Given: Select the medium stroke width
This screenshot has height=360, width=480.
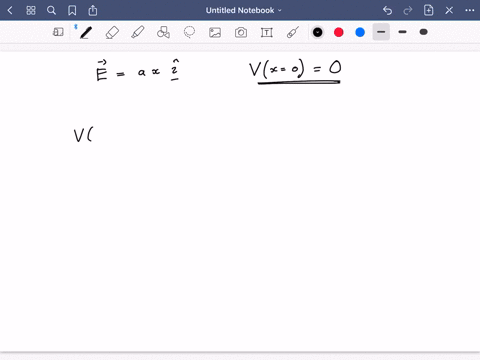Looking at the screenshot, I should [x=402, y=32].
